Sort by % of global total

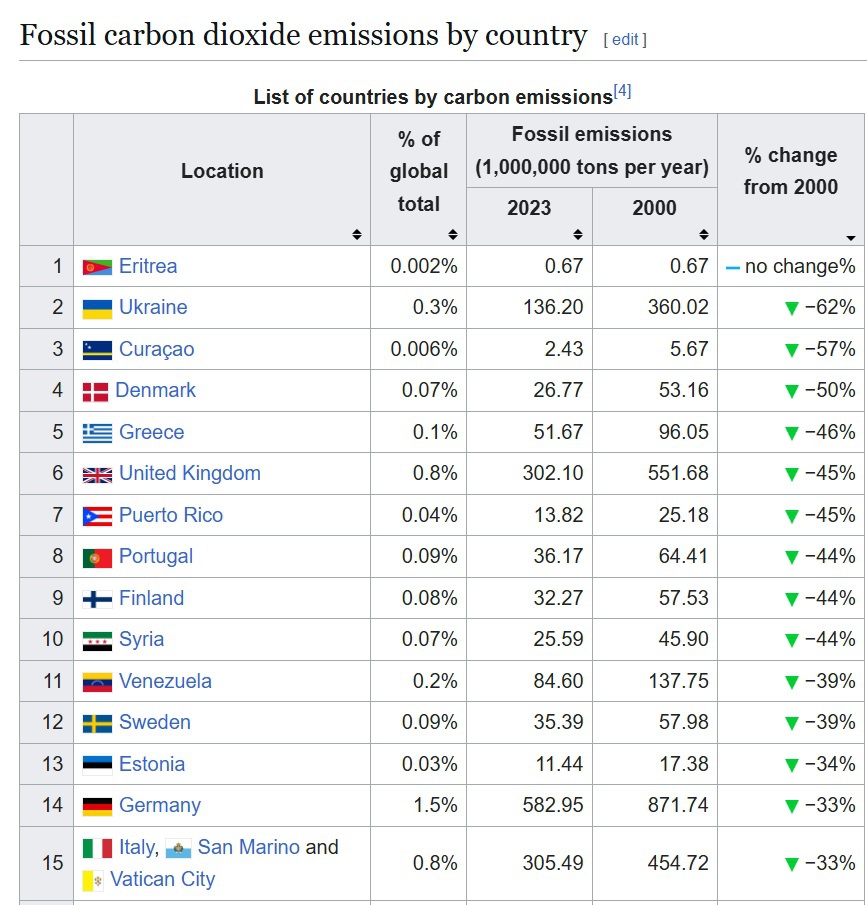pos(452,235)
